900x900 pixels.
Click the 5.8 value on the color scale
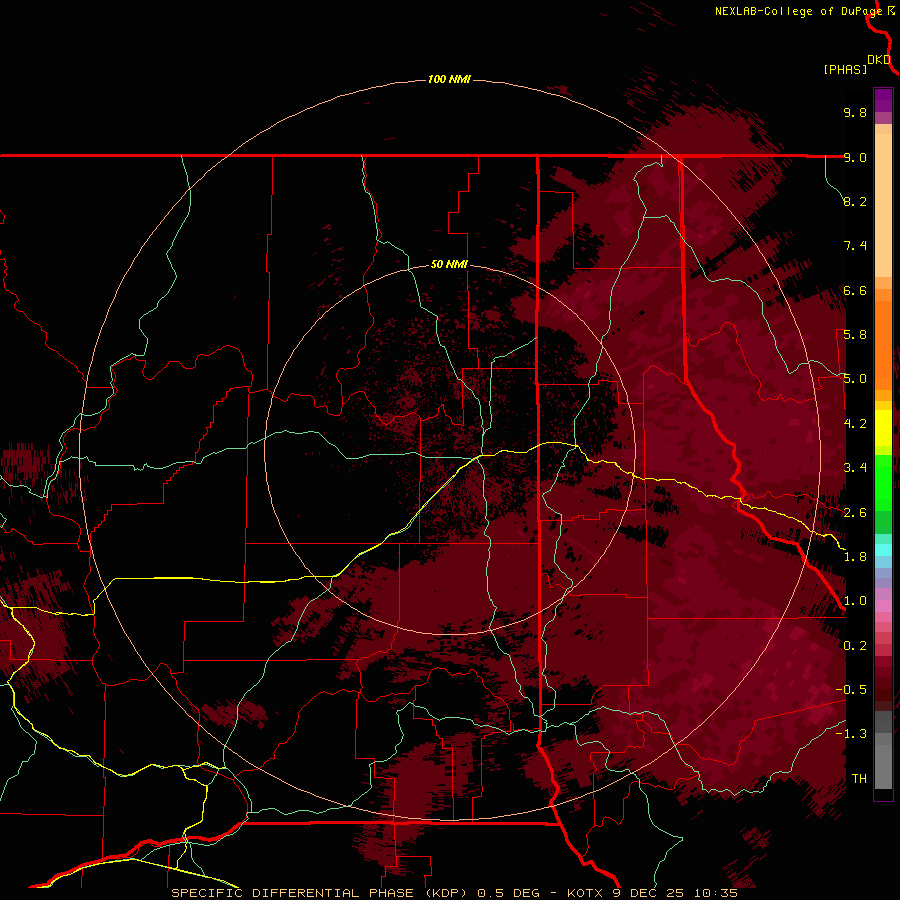pos(855,335)
